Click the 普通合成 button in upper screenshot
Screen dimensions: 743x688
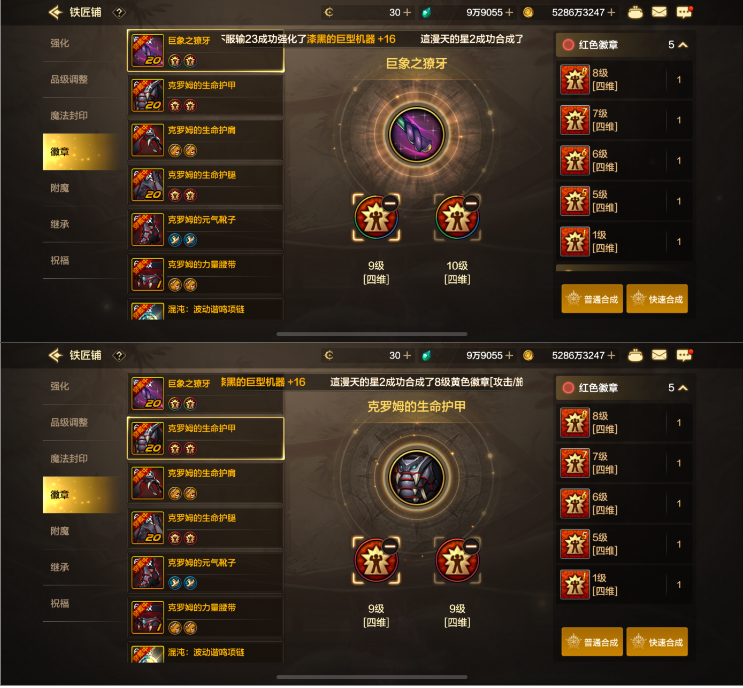point(592,299)
